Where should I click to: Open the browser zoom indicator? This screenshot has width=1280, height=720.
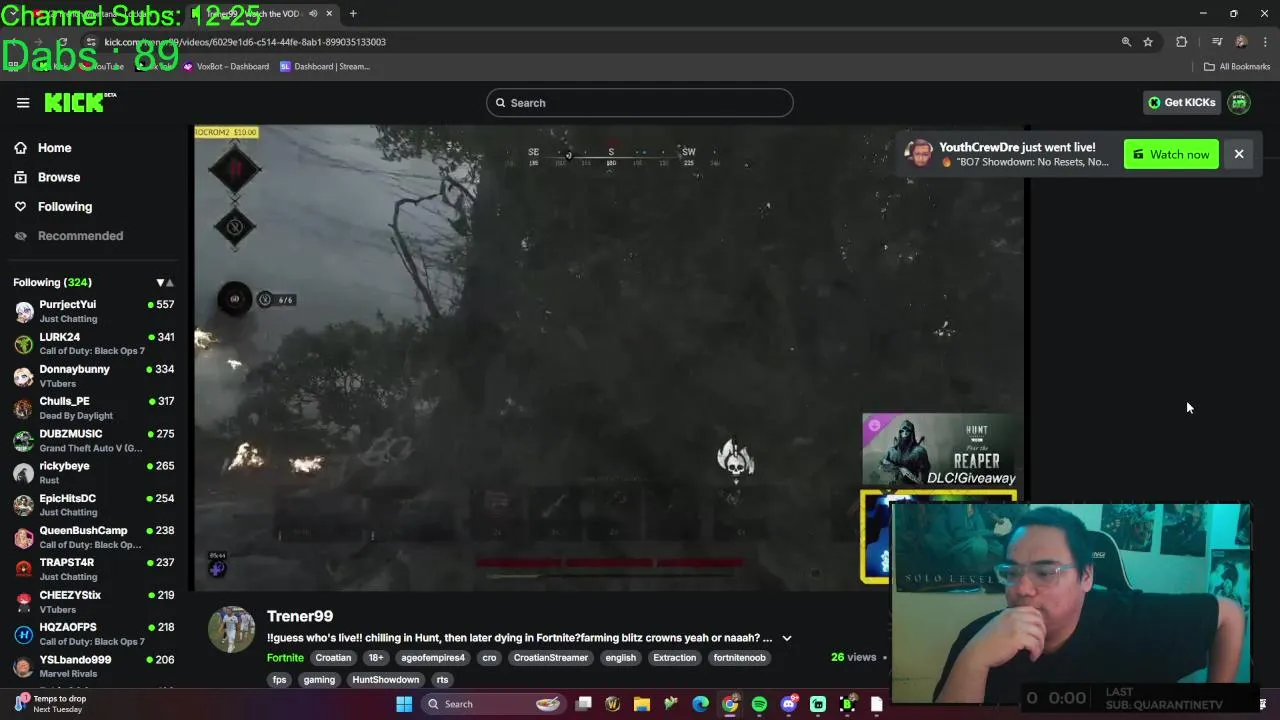[x=1126, y=42]
